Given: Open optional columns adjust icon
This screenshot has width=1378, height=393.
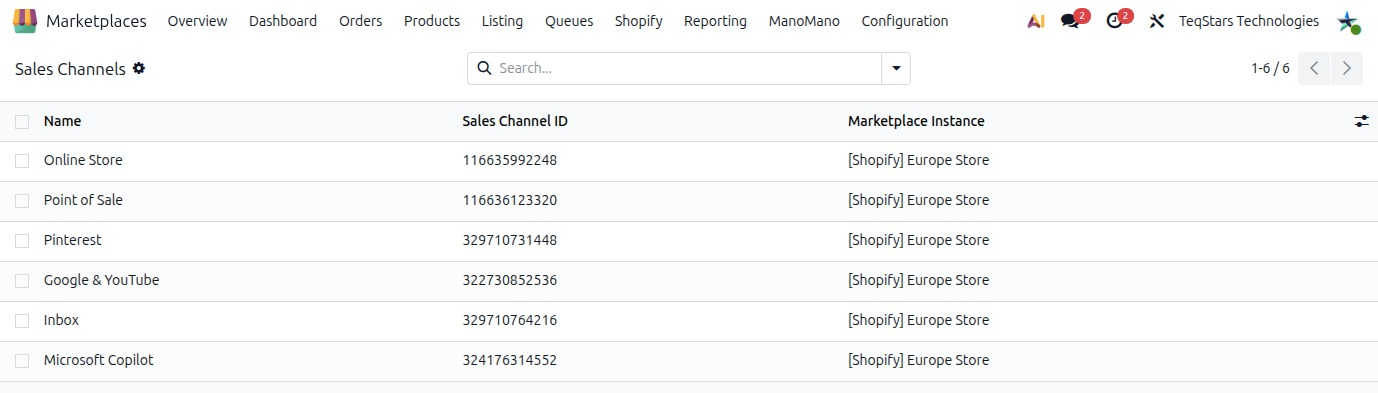Looking at the screenshot, I should pos(1361,121).
